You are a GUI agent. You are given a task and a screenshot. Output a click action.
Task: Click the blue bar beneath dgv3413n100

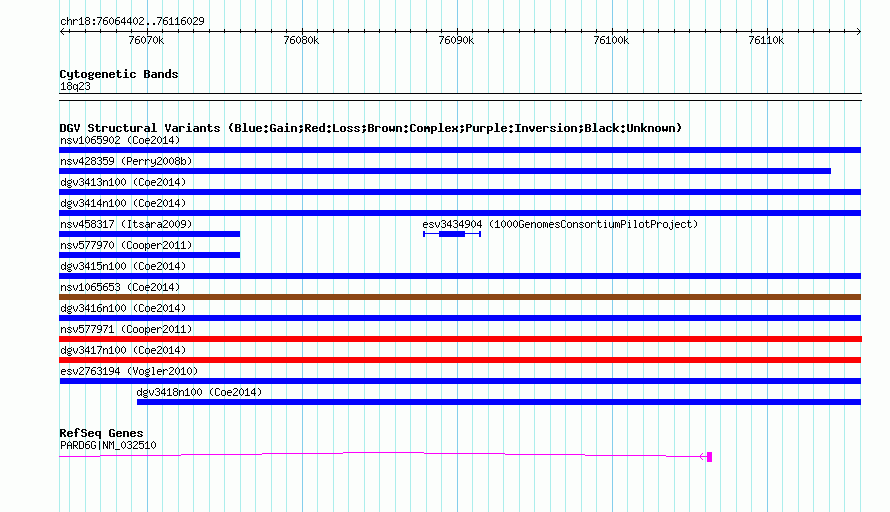(x=460, y=192)
